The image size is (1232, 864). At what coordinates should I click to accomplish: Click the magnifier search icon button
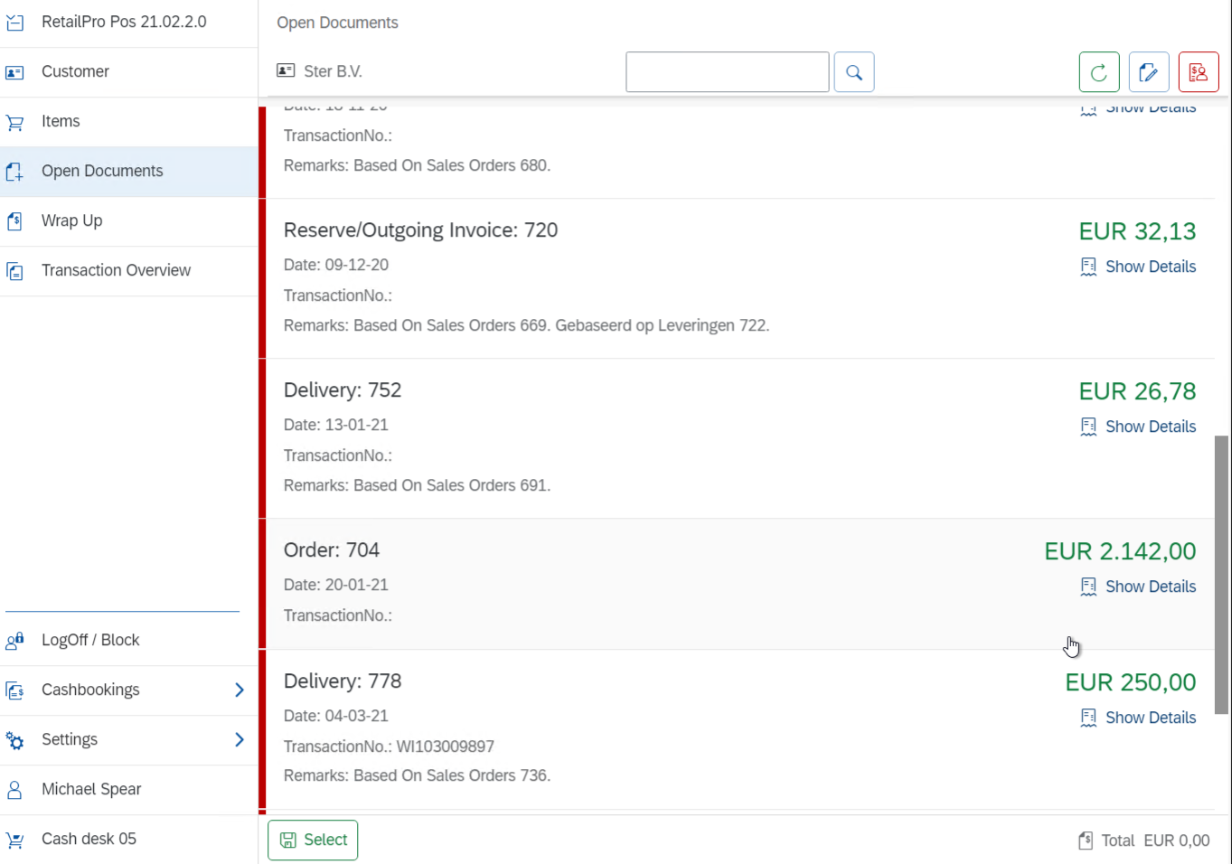pyautogui.click(x=854, y=72)
